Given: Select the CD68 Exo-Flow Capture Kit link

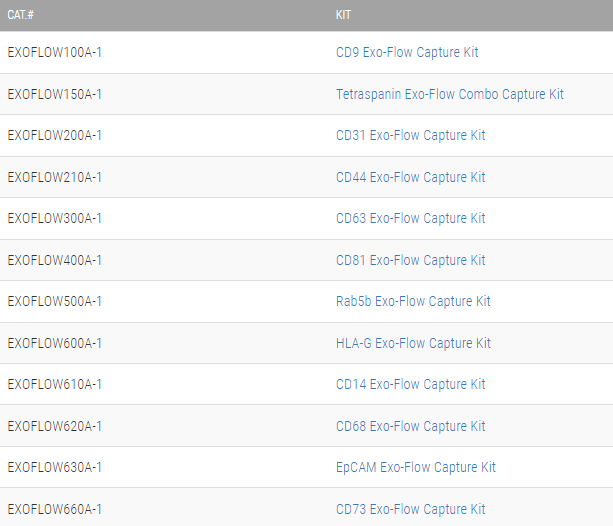Looking at the screenshot, I should pos(410,426).
